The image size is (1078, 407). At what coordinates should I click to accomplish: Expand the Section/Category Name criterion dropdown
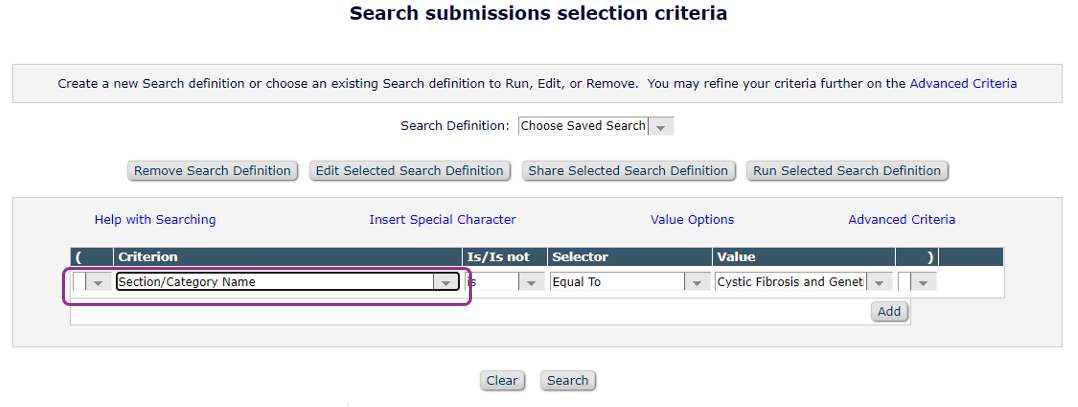click(287, 282)
